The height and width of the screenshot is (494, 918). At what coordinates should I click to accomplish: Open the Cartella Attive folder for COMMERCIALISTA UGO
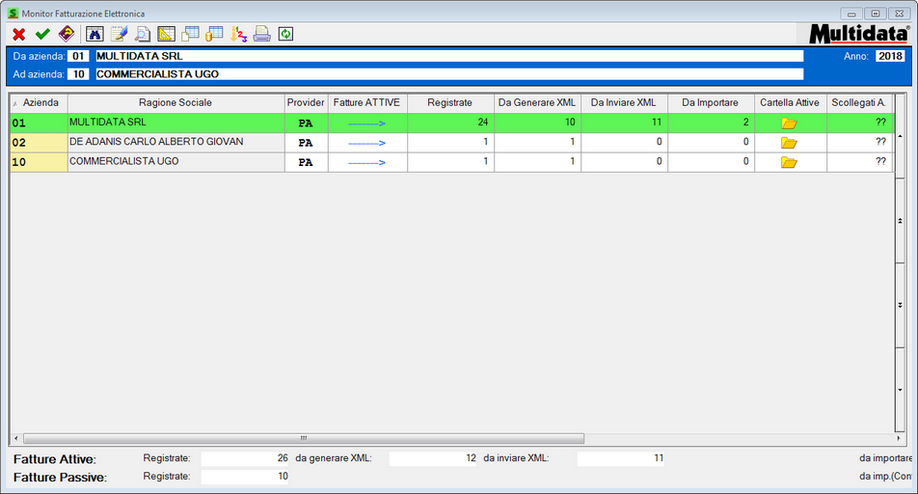point(789,162)
